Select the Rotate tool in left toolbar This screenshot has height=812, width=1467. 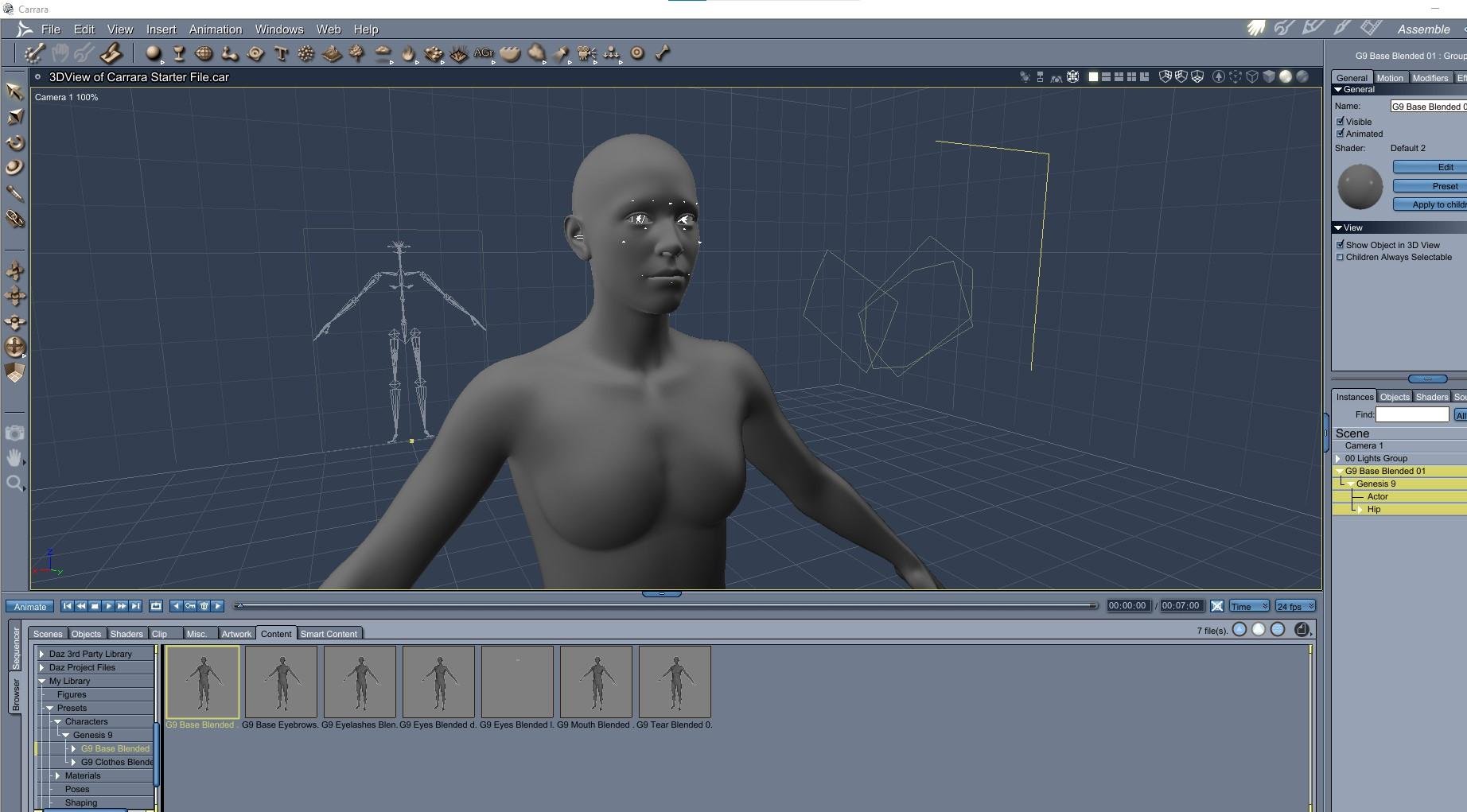point(14,142)
